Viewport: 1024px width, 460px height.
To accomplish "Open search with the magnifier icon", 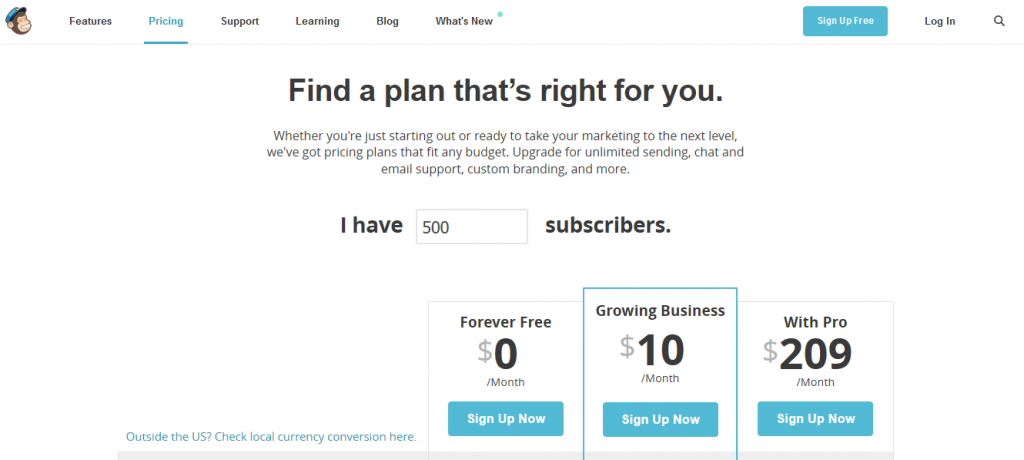I will pos(999,21).
